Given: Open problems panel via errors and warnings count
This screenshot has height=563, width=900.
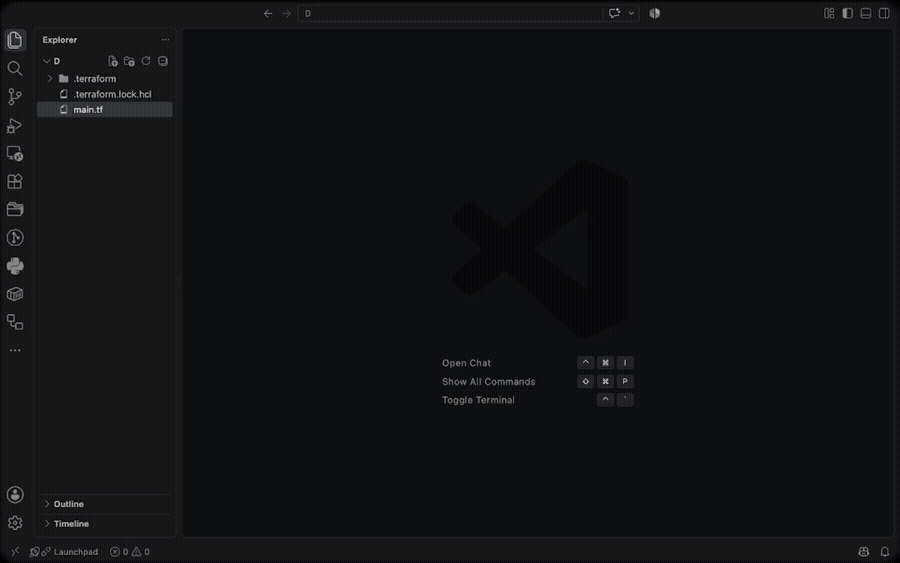Looking at the screenshot, I should (x=130, y=552).
